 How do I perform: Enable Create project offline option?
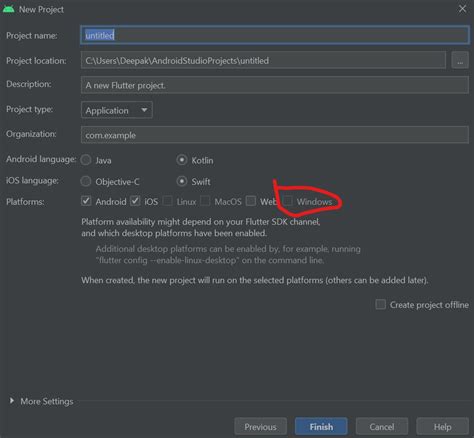(x=381, y=304)
